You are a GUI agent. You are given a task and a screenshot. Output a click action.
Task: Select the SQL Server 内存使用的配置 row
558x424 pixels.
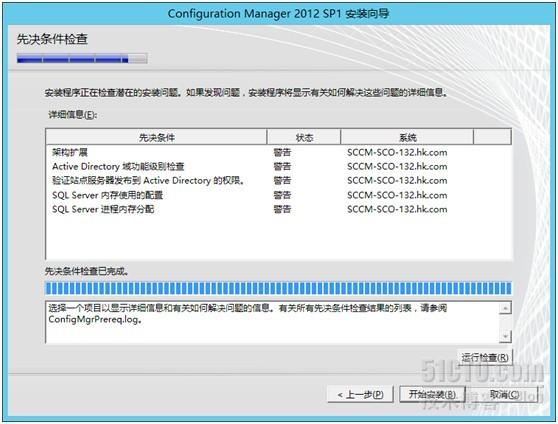coord(279,195)
